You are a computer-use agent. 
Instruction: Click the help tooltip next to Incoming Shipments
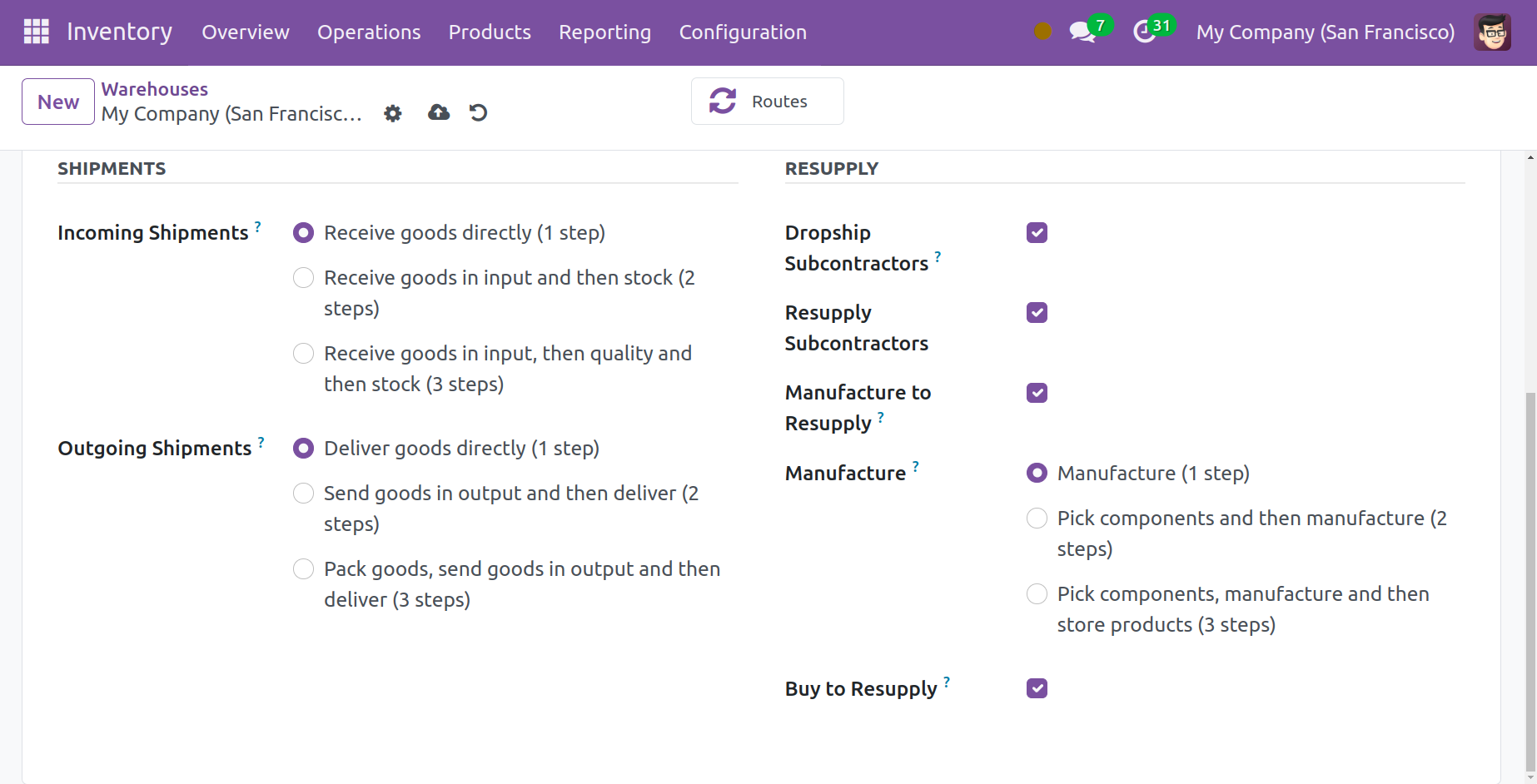point(258,226)
